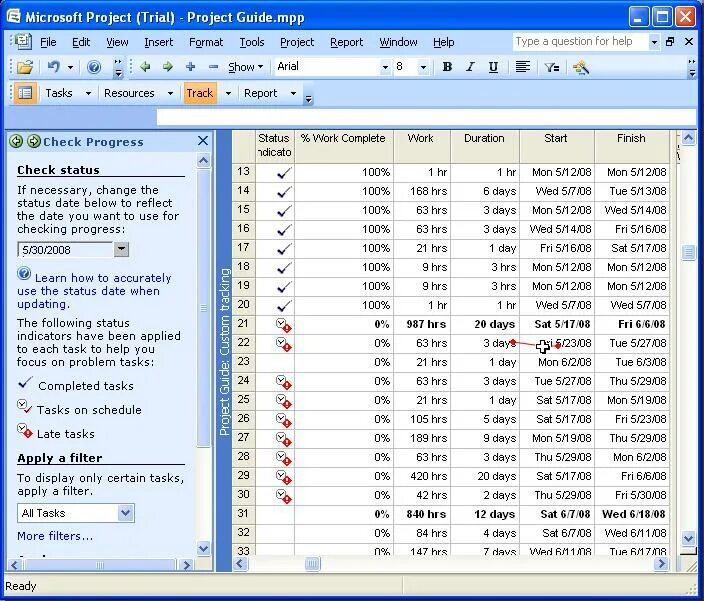
Task: Click the table horizontal scrollbar thumb
Action: click(x=312, y=563)
